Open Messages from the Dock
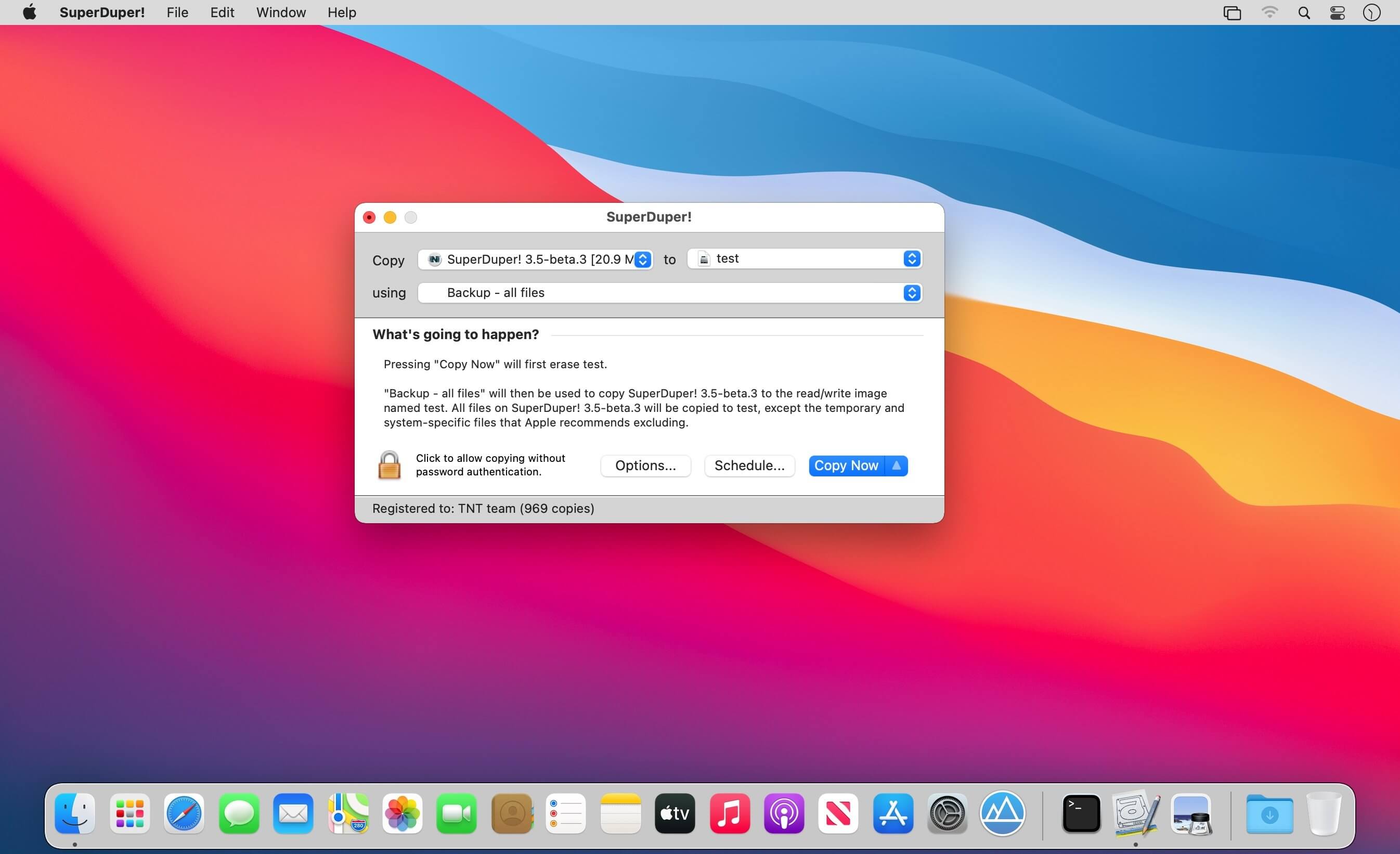Screen dimensions: 1400x854 (239, 813)
